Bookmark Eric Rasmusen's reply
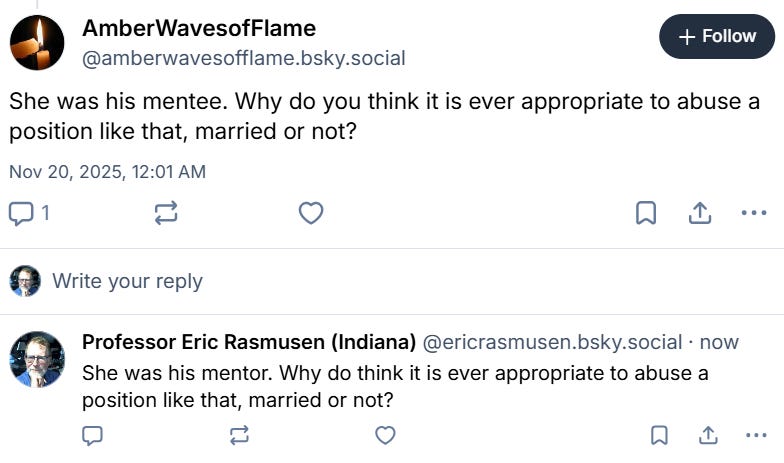 click(659, 435)
